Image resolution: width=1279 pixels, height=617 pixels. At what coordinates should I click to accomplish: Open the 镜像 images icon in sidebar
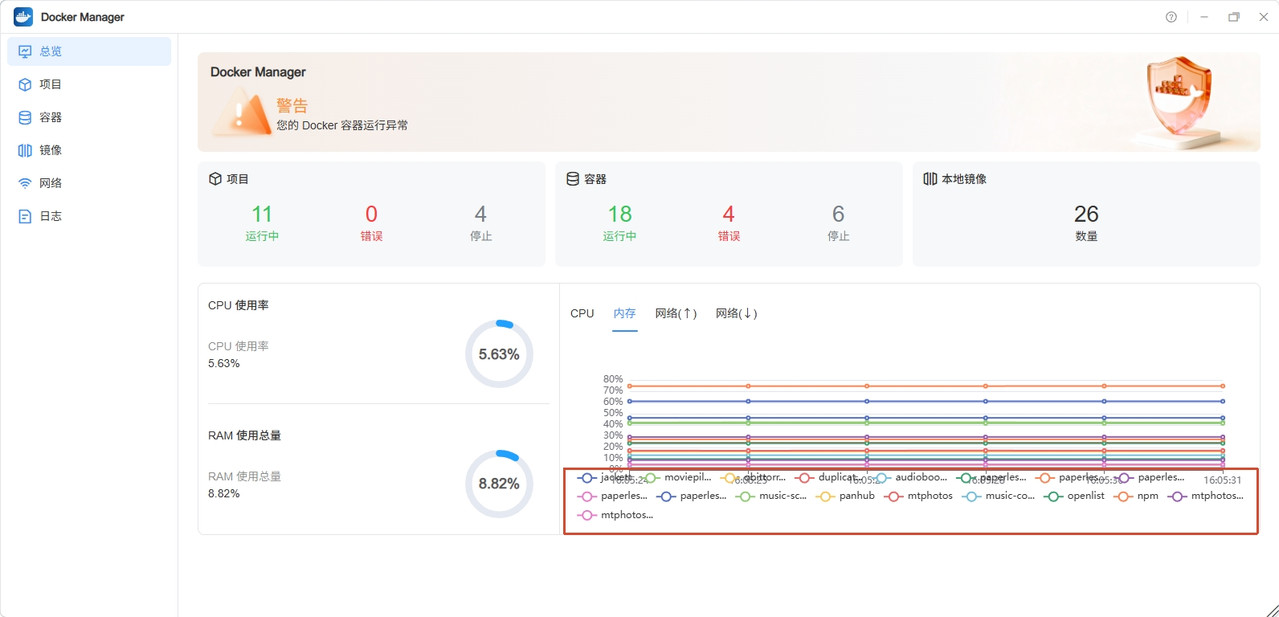click(25, 150)
